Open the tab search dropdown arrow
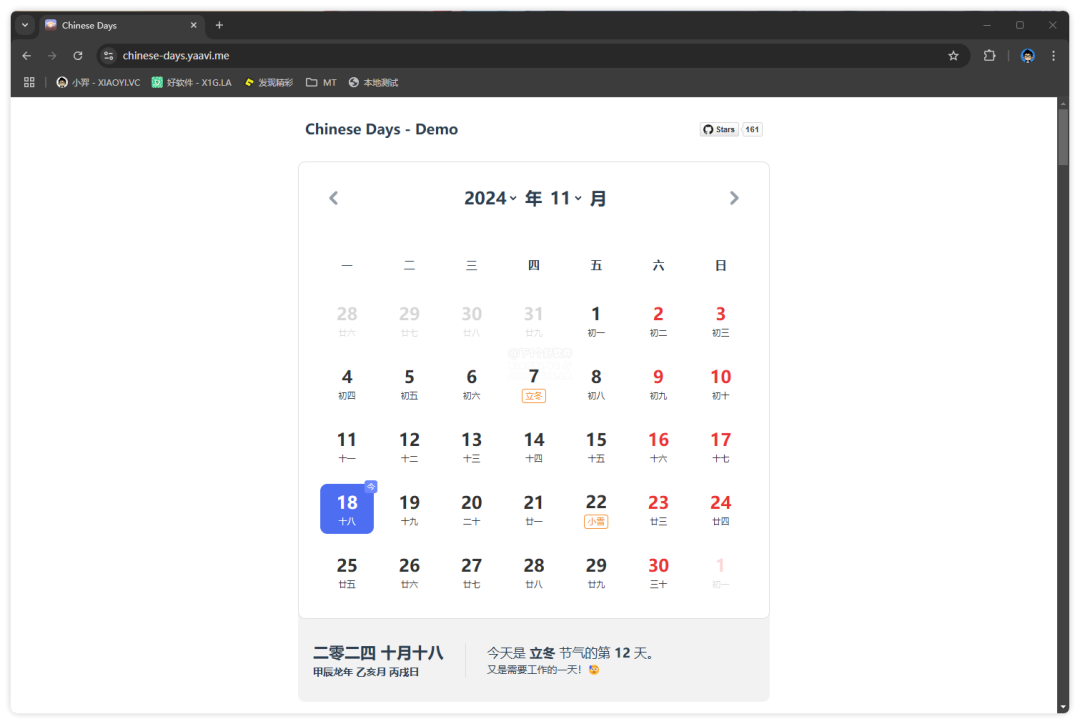Screen dimensions: 1080x724 click(25, 25)
